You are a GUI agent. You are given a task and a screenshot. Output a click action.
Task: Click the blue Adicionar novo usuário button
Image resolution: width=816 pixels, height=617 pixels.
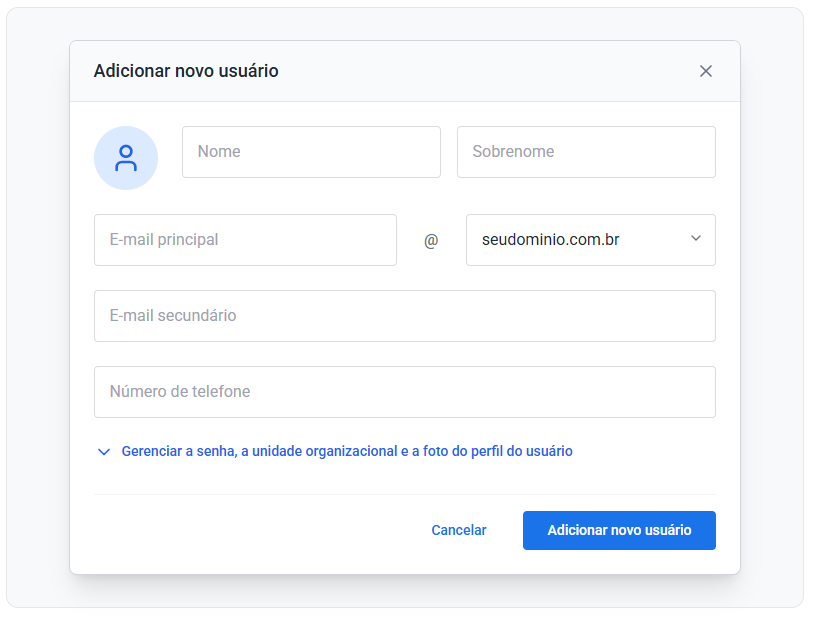619,530
